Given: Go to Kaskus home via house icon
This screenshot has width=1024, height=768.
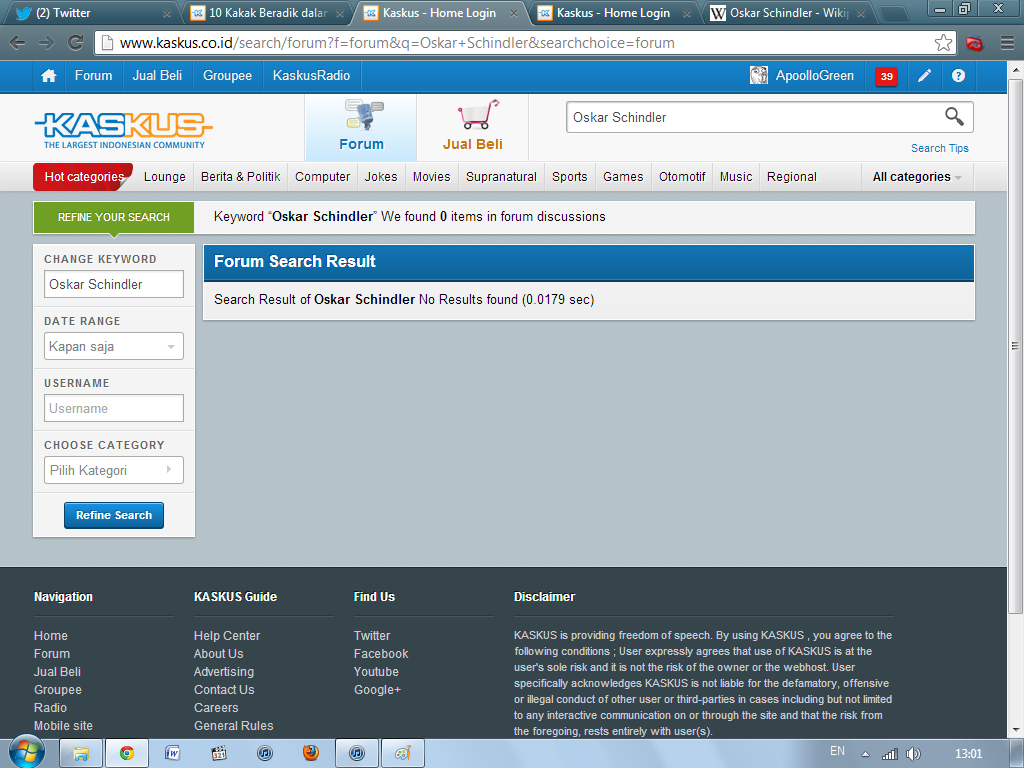Looking at the screenshot, I should 48,76.
